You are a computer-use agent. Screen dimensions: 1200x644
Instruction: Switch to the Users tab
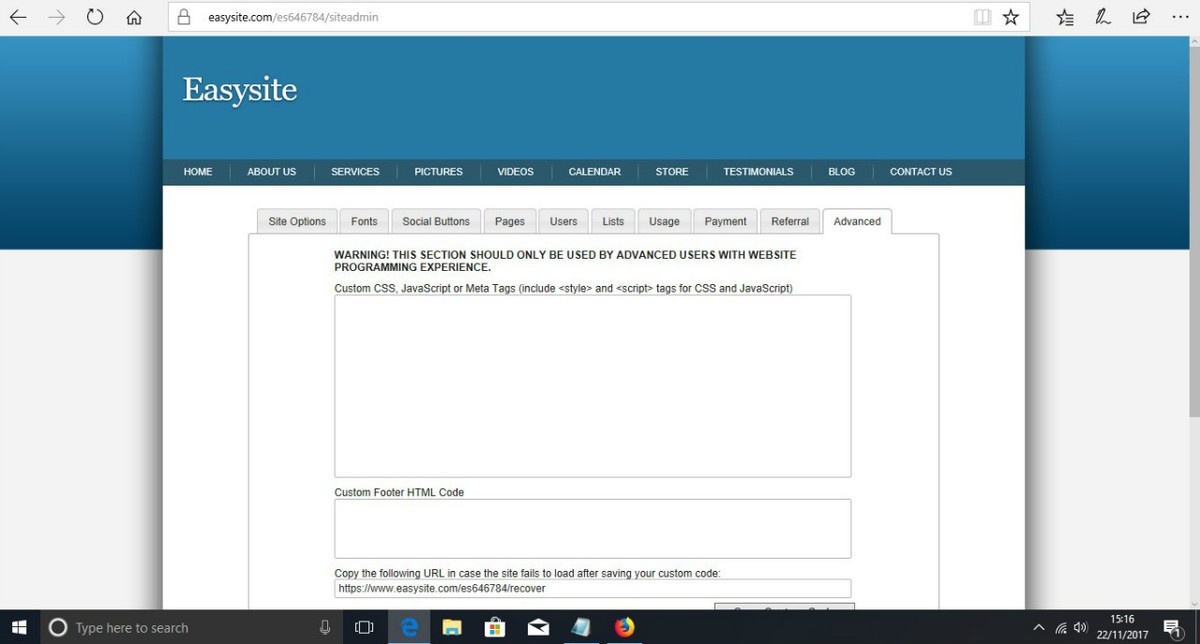(x=563, y=221)
